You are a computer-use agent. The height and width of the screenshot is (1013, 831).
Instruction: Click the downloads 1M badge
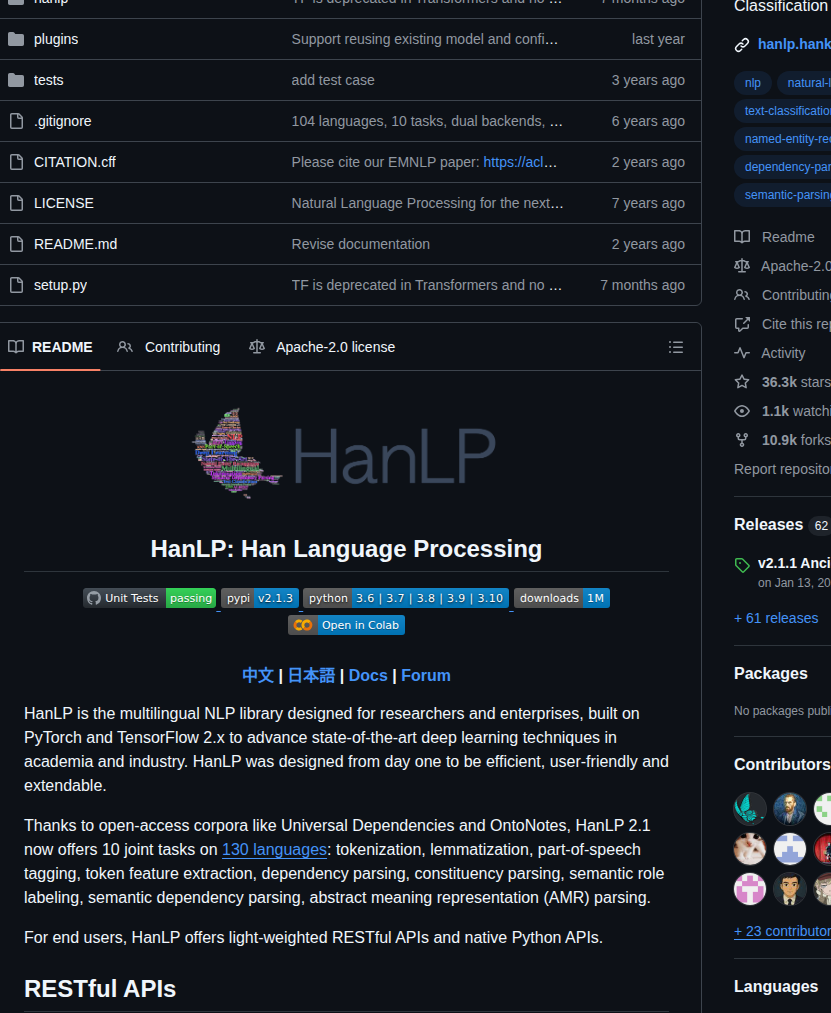(562, 598)
